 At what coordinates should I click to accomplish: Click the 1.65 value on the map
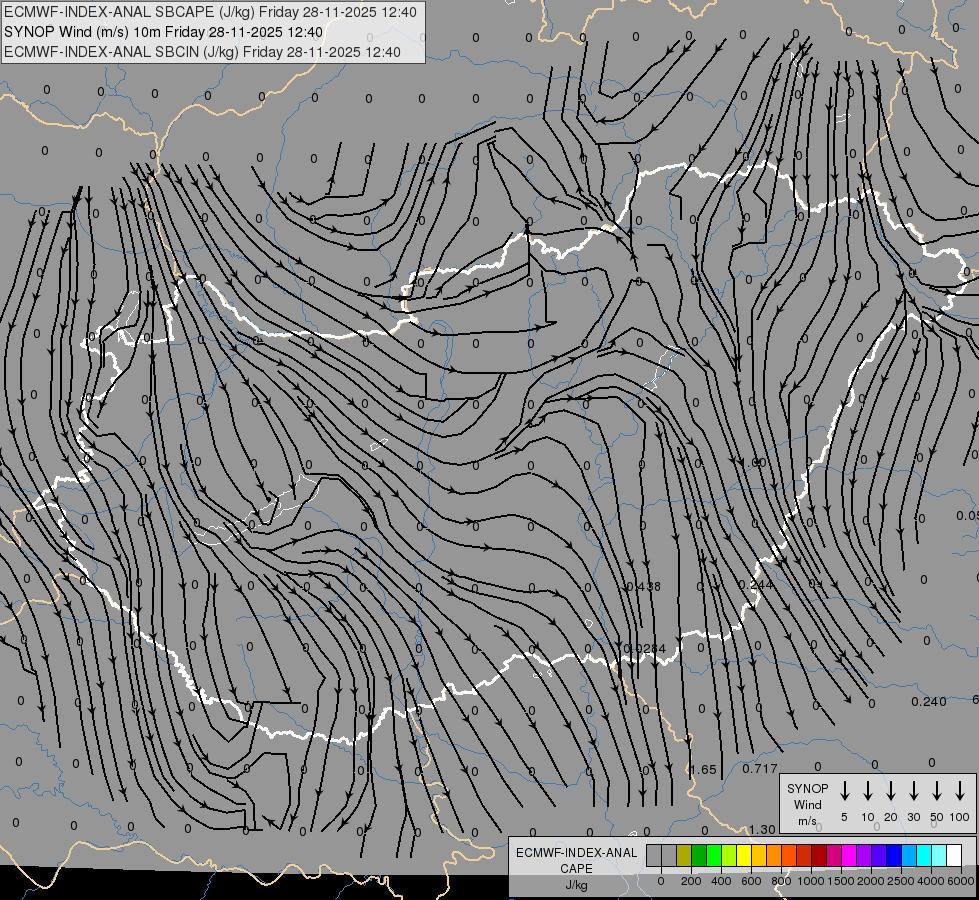pos(703,769)
